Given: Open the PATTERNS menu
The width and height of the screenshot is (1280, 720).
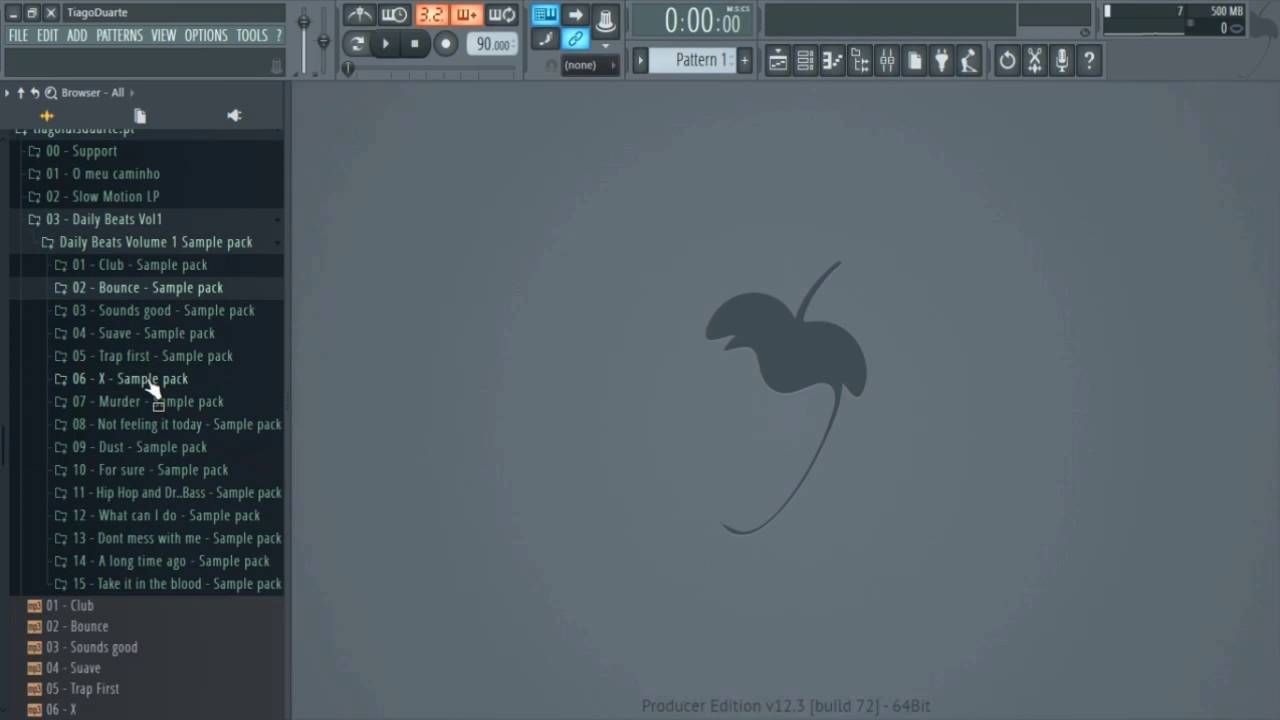Looking at the screenshot, I should coord(119,35).
